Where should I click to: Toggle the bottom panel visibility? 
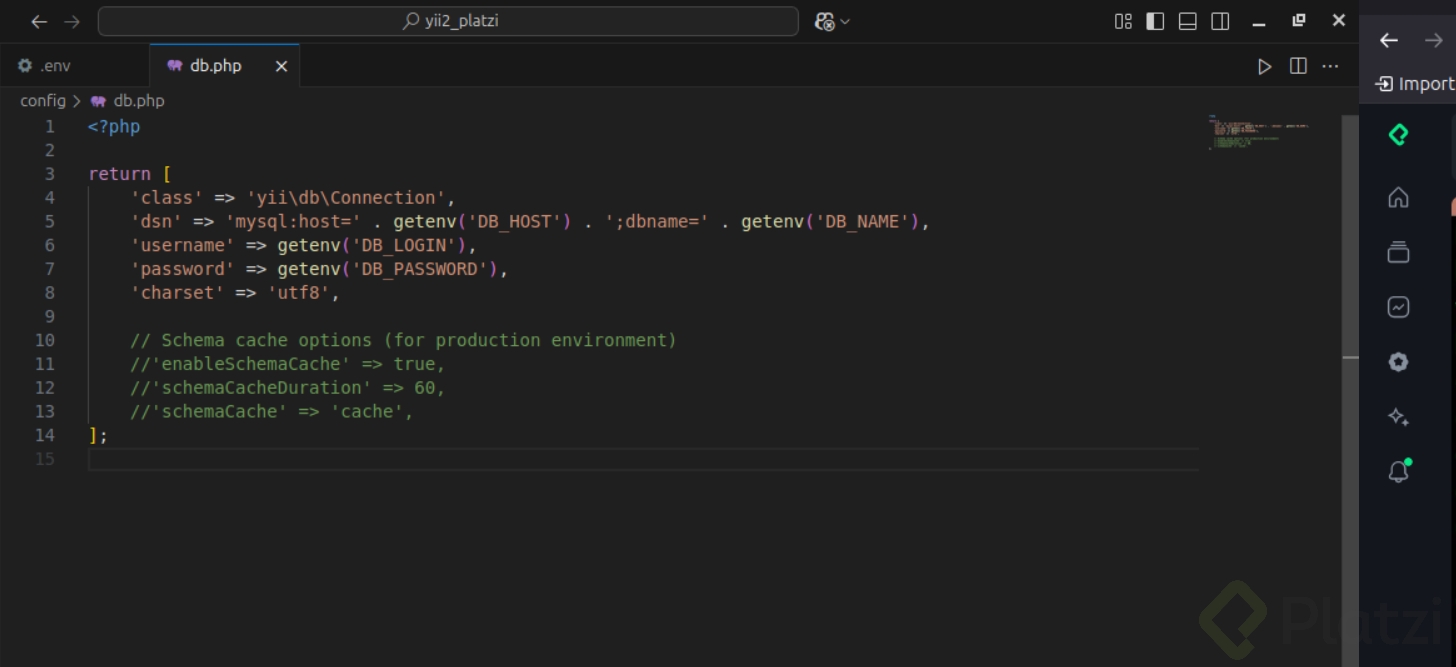click(1188, 21)
